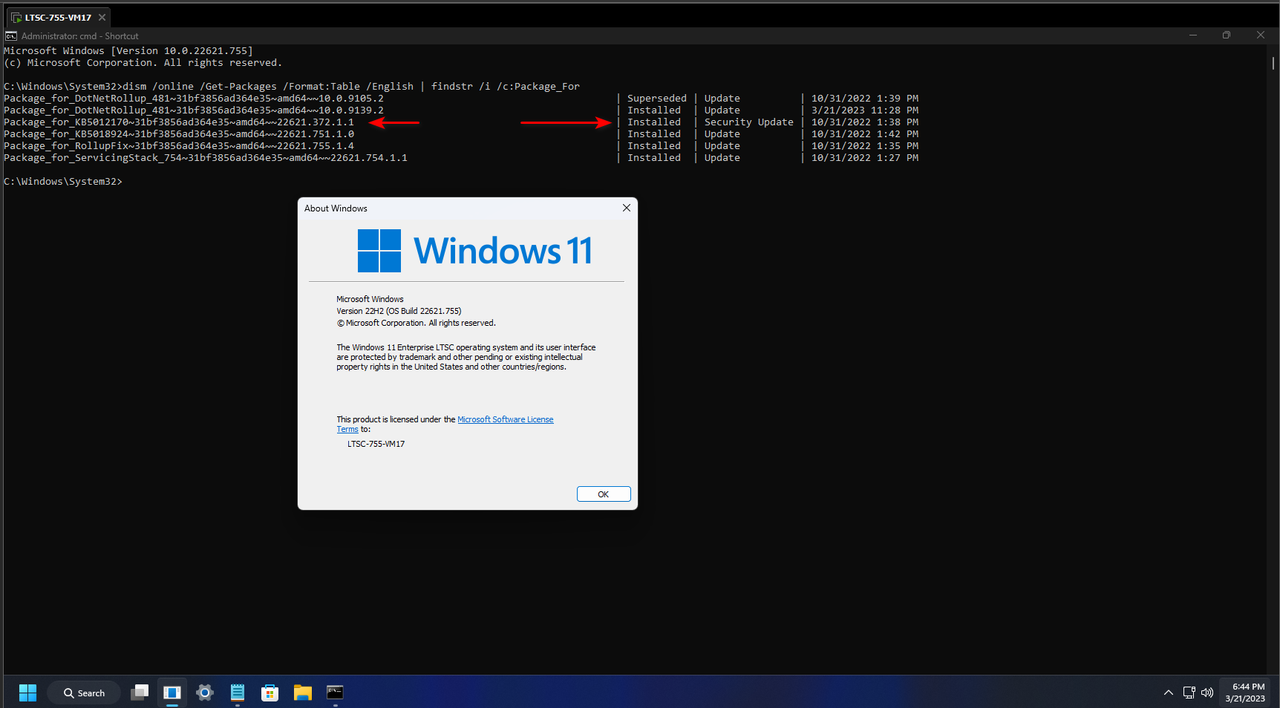Click 'Windows 11 Enterprise LTSC' paragraph text

point(466,357)
